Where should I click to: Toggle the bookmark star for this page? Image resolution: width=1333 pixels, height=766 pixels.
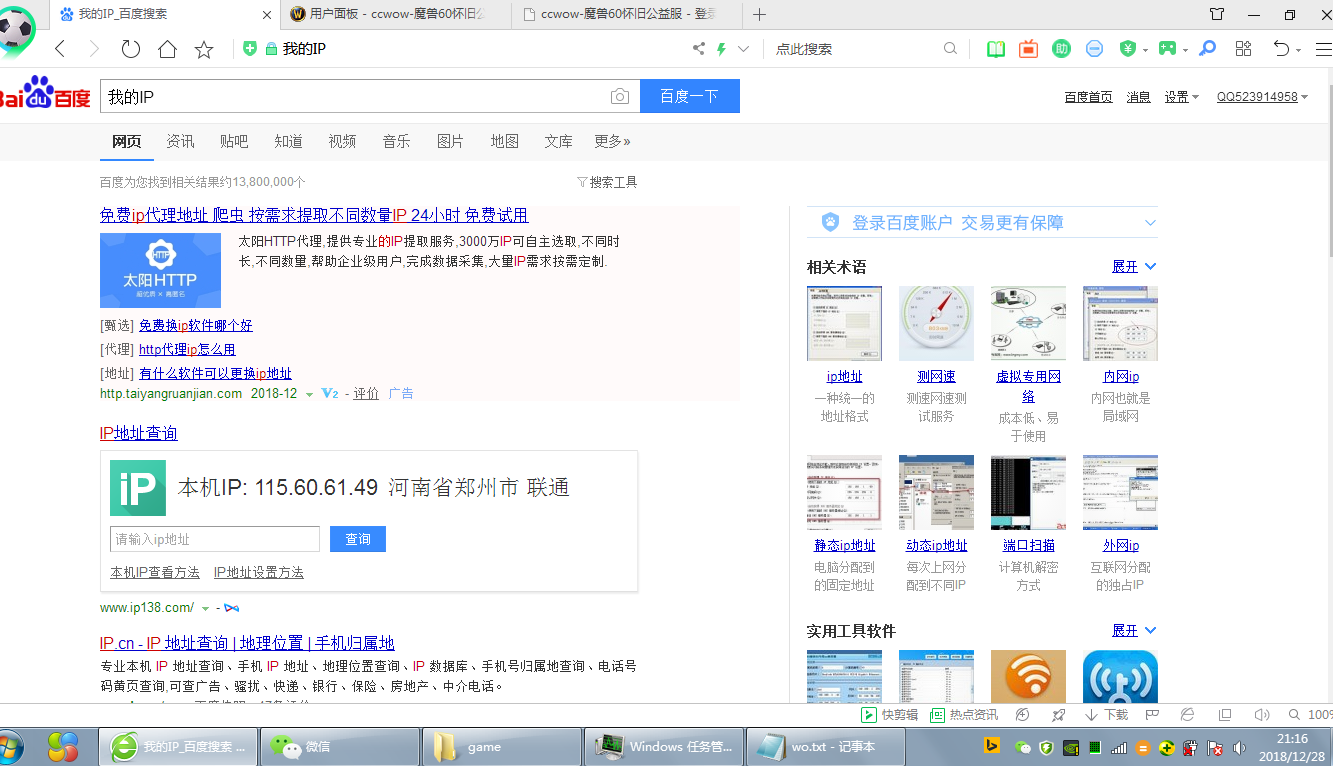point(204,49)
